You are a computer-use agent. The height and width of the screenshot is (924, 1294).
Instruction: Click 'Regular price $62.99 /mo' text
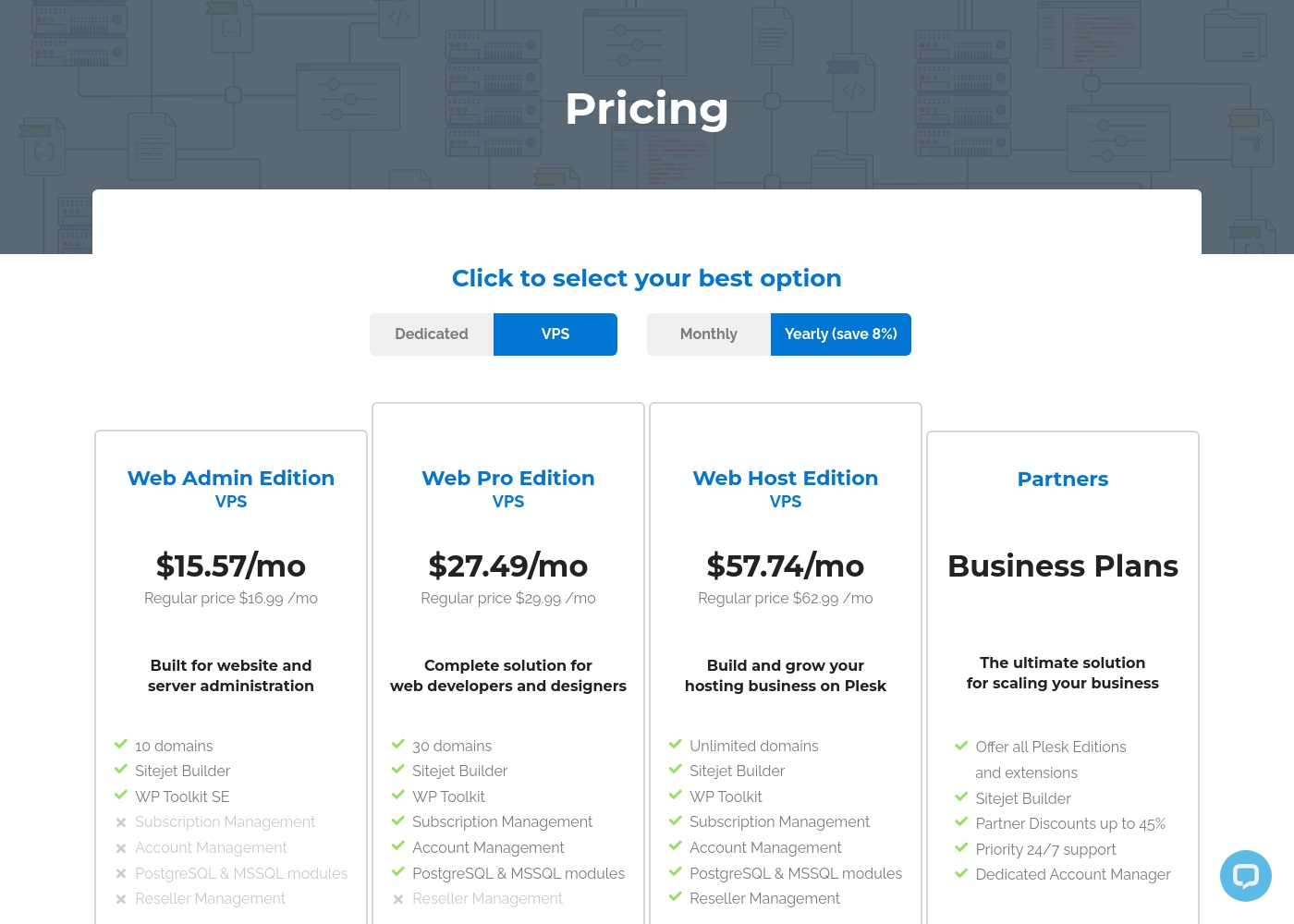point(786,598)
